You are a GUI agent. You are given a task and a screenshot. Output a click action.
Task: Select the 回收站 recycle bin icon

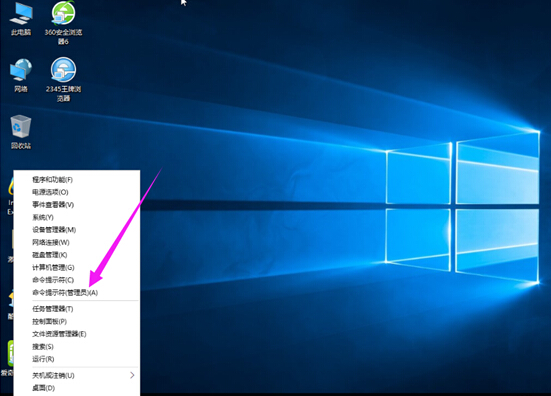click(21, 132)
